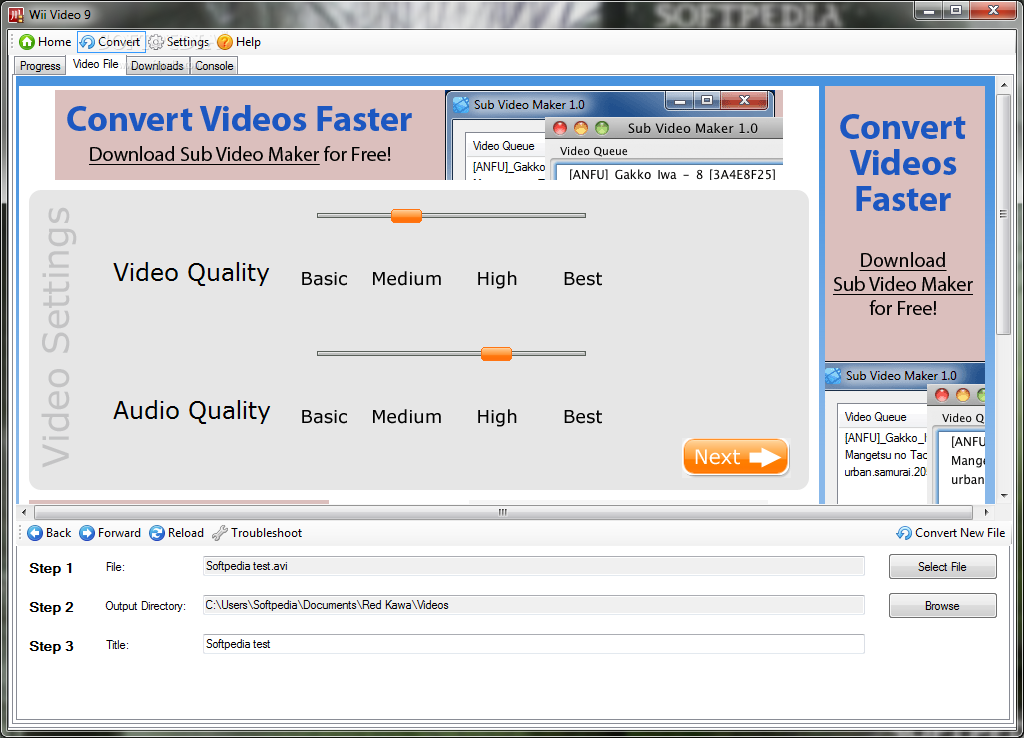Click the Convert Videos Faster banner headline
Viewport: 1024px width, 738px height.
tap(239, 120)
